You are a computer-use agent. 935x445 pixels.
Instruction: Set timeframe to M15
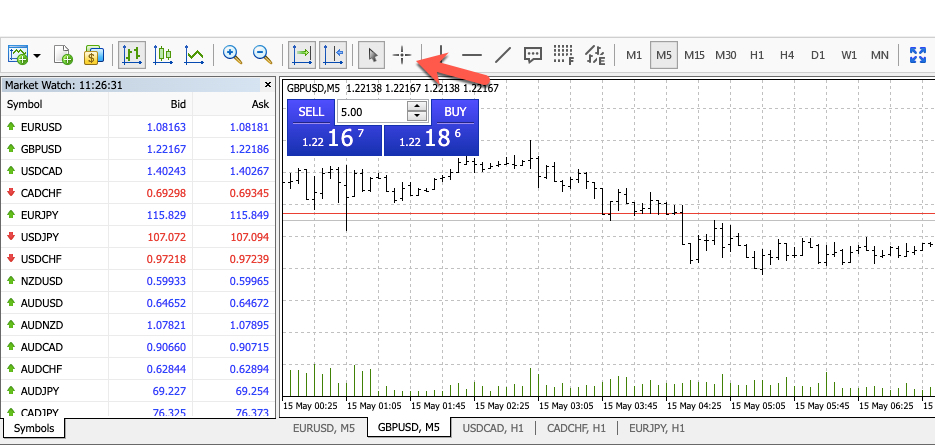coord(694,55)
